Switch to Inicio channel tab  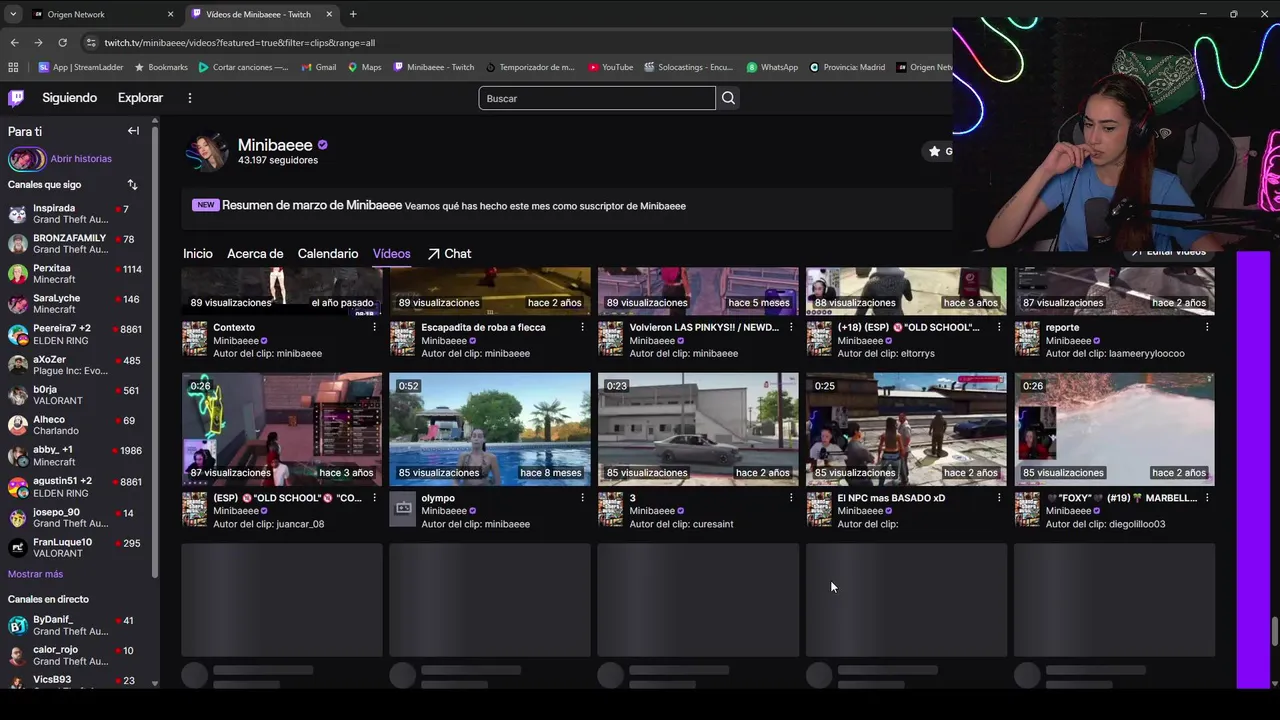[x=198, y=254]
